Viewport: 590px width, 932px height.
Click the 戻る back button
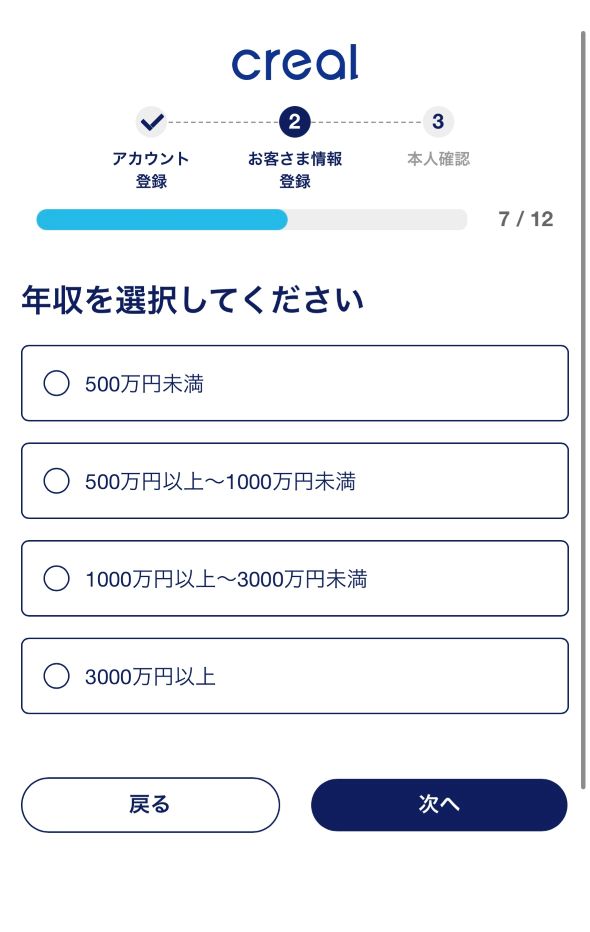[150, 805]
